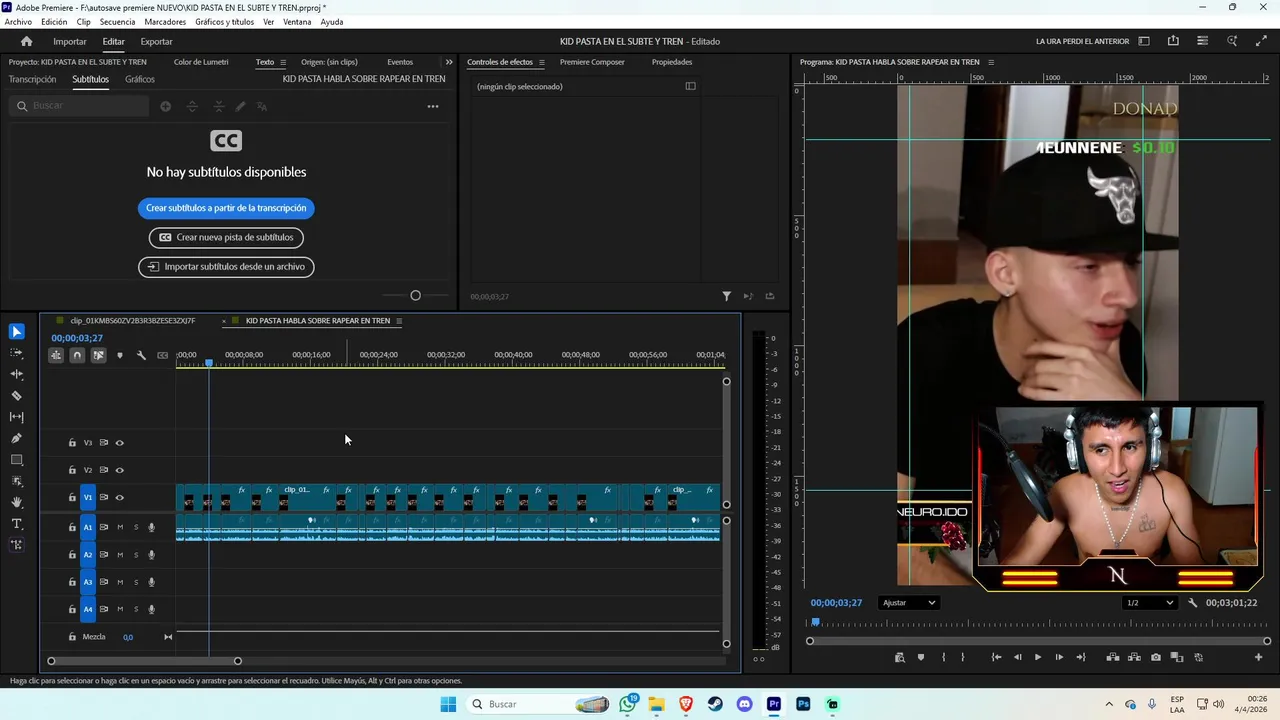Screen dimensions: 1280x720
Task: Click the filter funnel in Effect Controls
Action: (727, 296)
